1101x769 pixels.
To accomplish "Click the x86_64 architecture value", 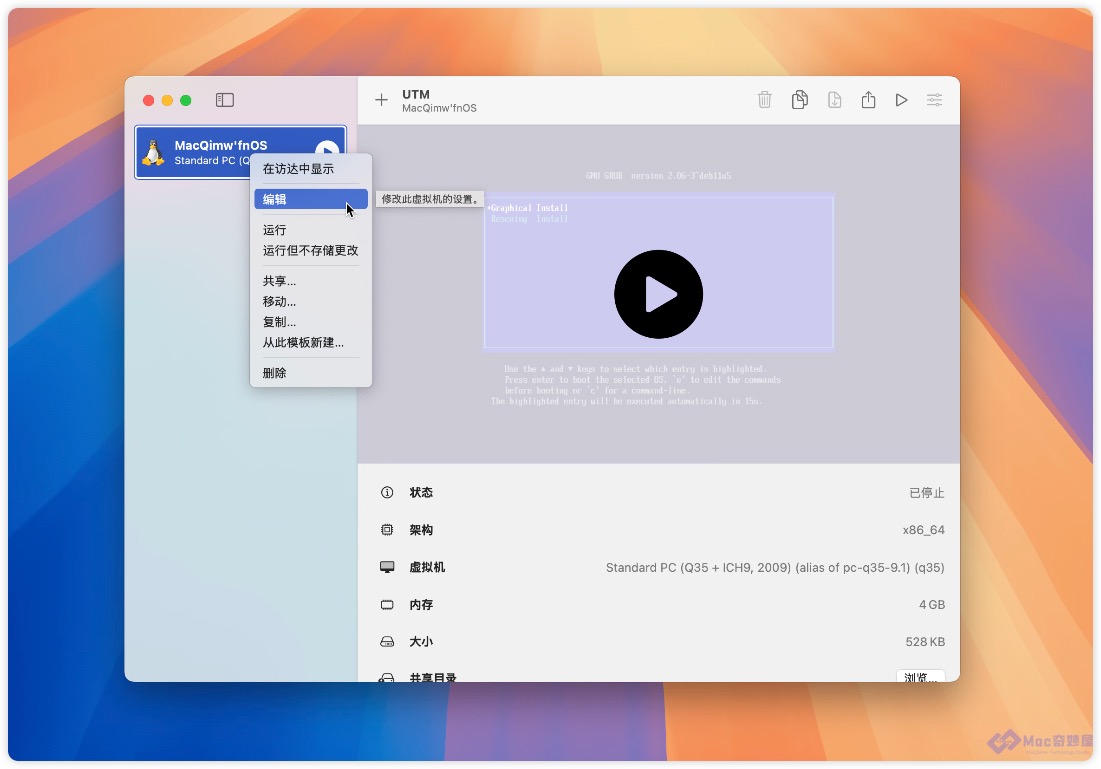I will pos(923,530).
